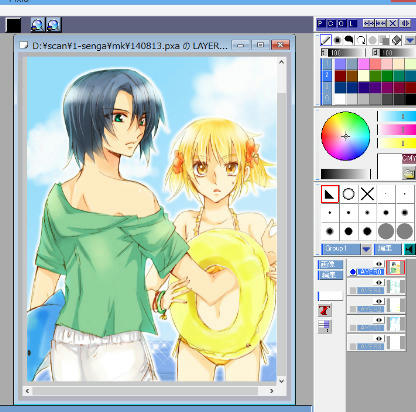Adjust the t 100 density slider
416x412 pixels.
[x=343, y=53]
